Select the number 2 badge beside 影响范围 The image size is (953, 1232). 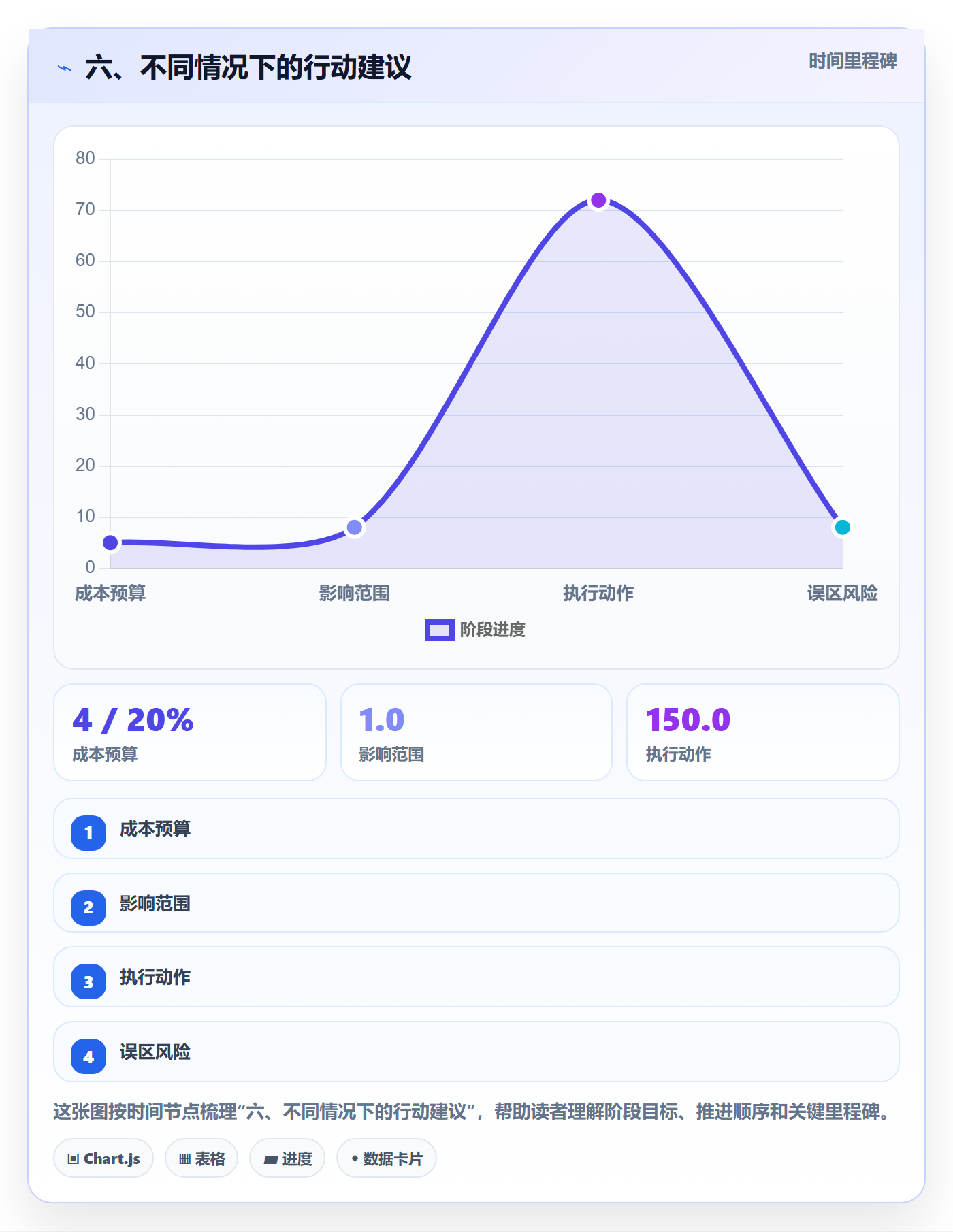88,907
